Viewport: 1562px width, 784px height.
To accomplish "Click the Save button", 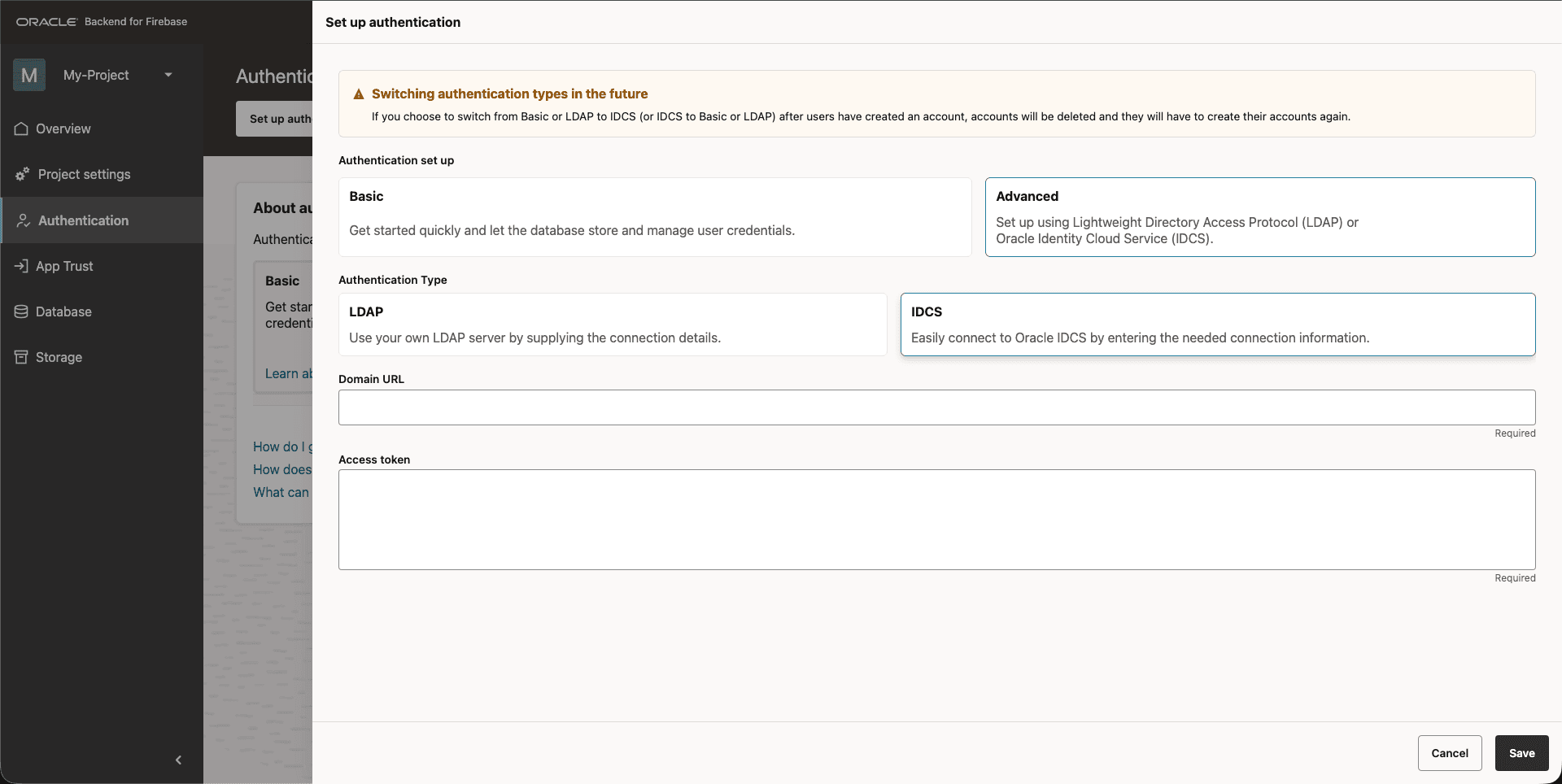I will (x=1521, y=753).
